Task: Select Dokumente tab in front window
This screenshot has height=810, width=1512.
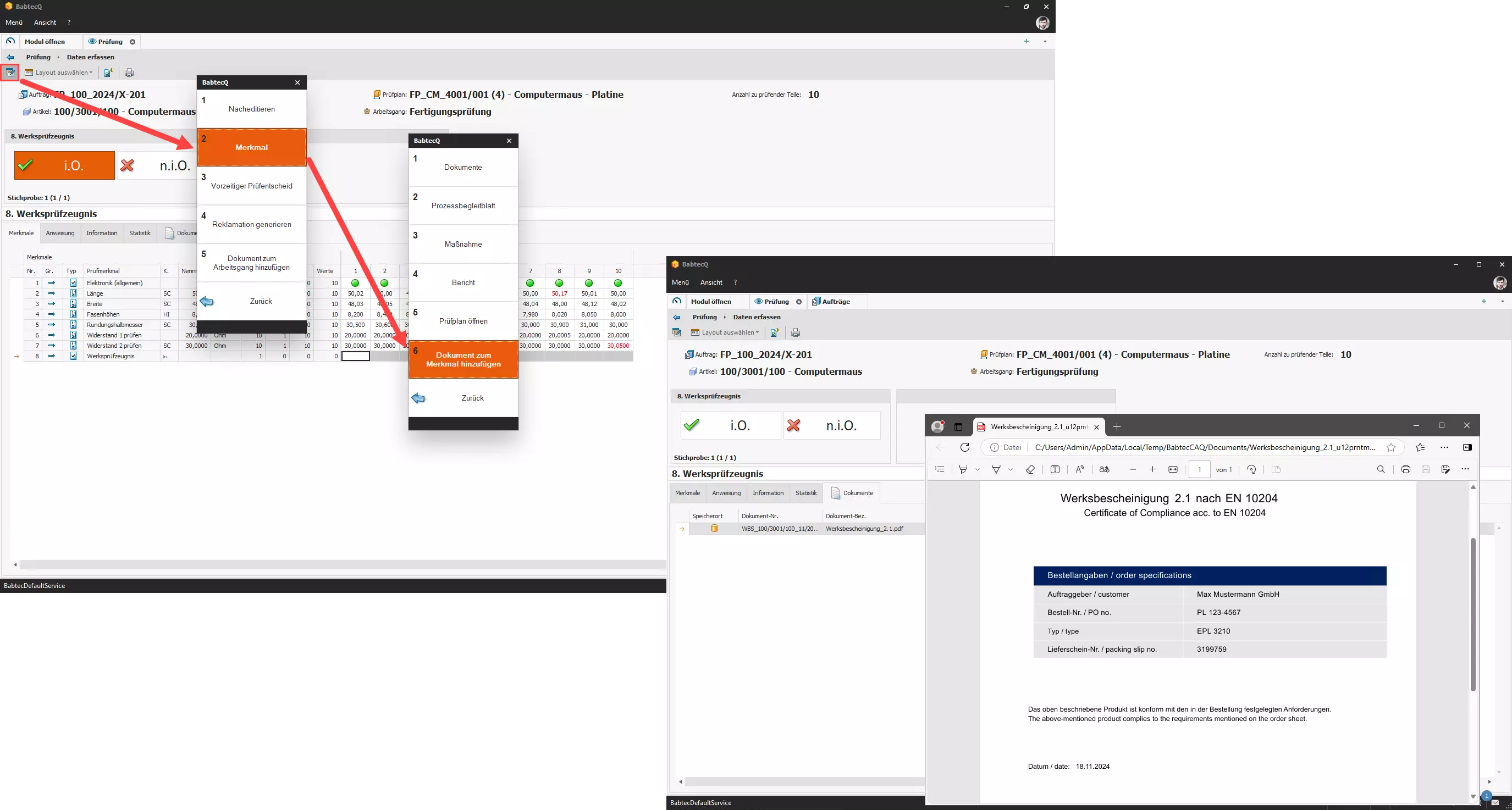Action: 852,493
